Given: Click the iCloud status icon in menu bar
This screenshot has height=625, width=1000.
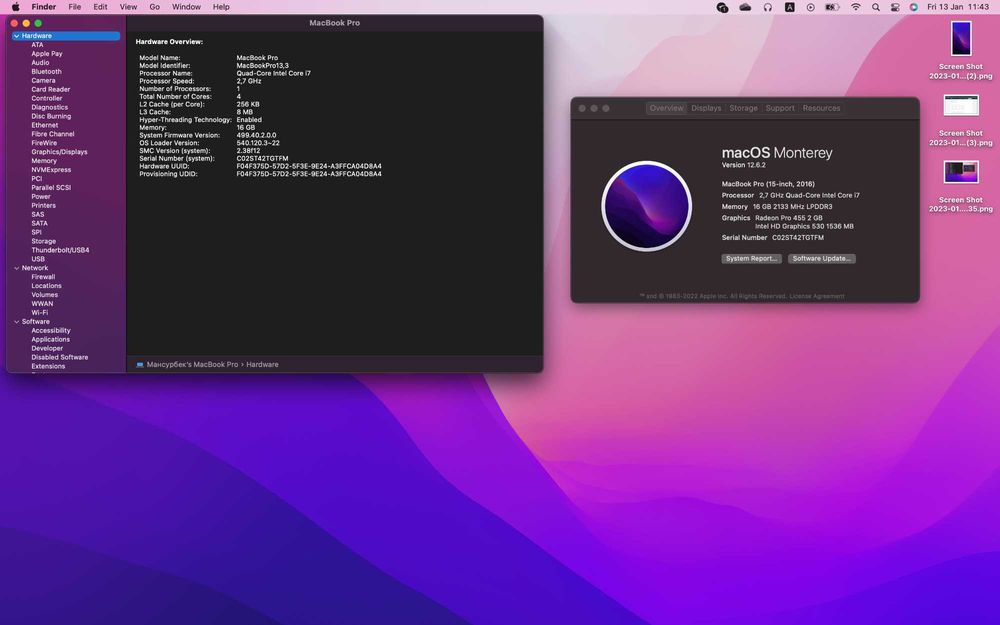Looking at the screenshot, I should pos(745,7).
